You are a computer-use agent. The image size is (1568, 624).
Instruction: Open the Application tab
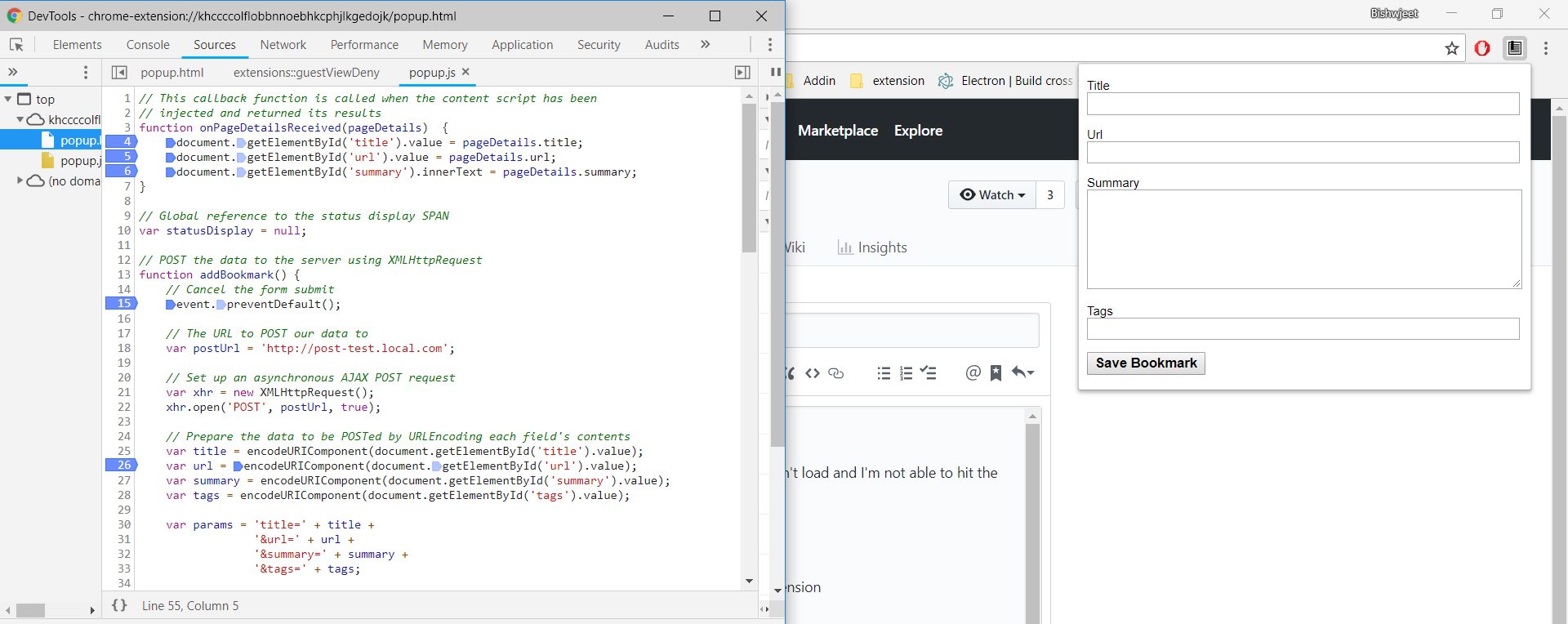523,45
